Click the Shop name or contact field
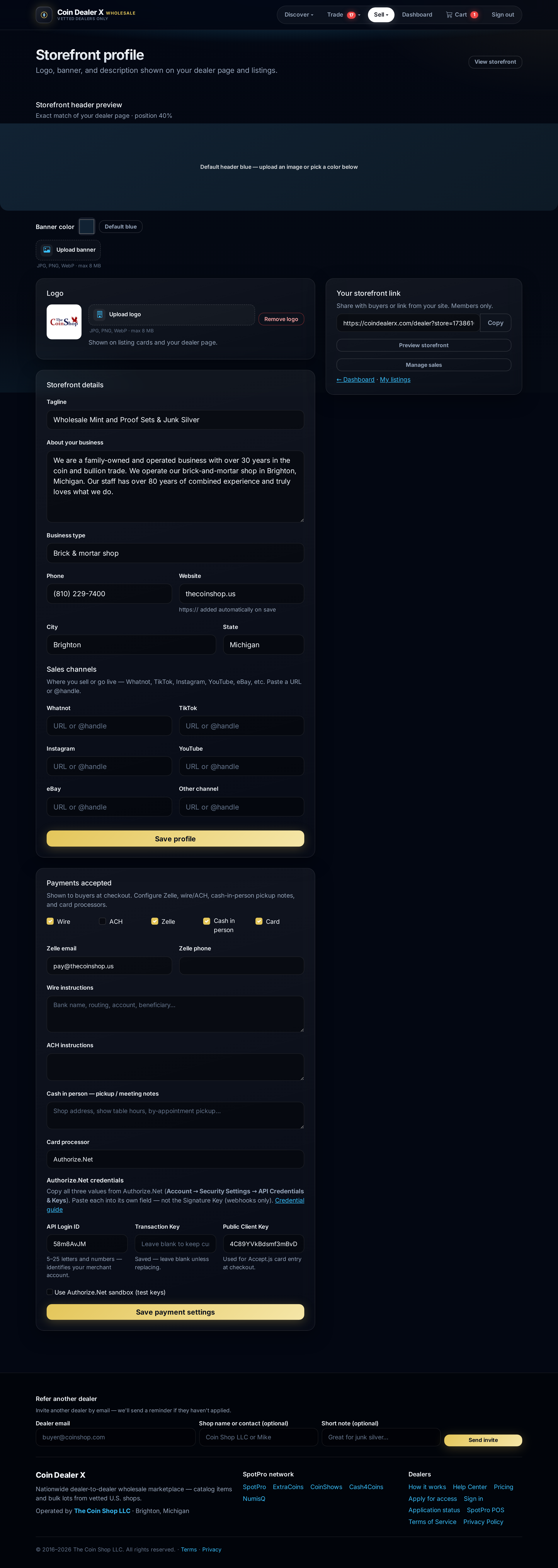The width and height of the screenshot is (558, 1568). 259,1437
